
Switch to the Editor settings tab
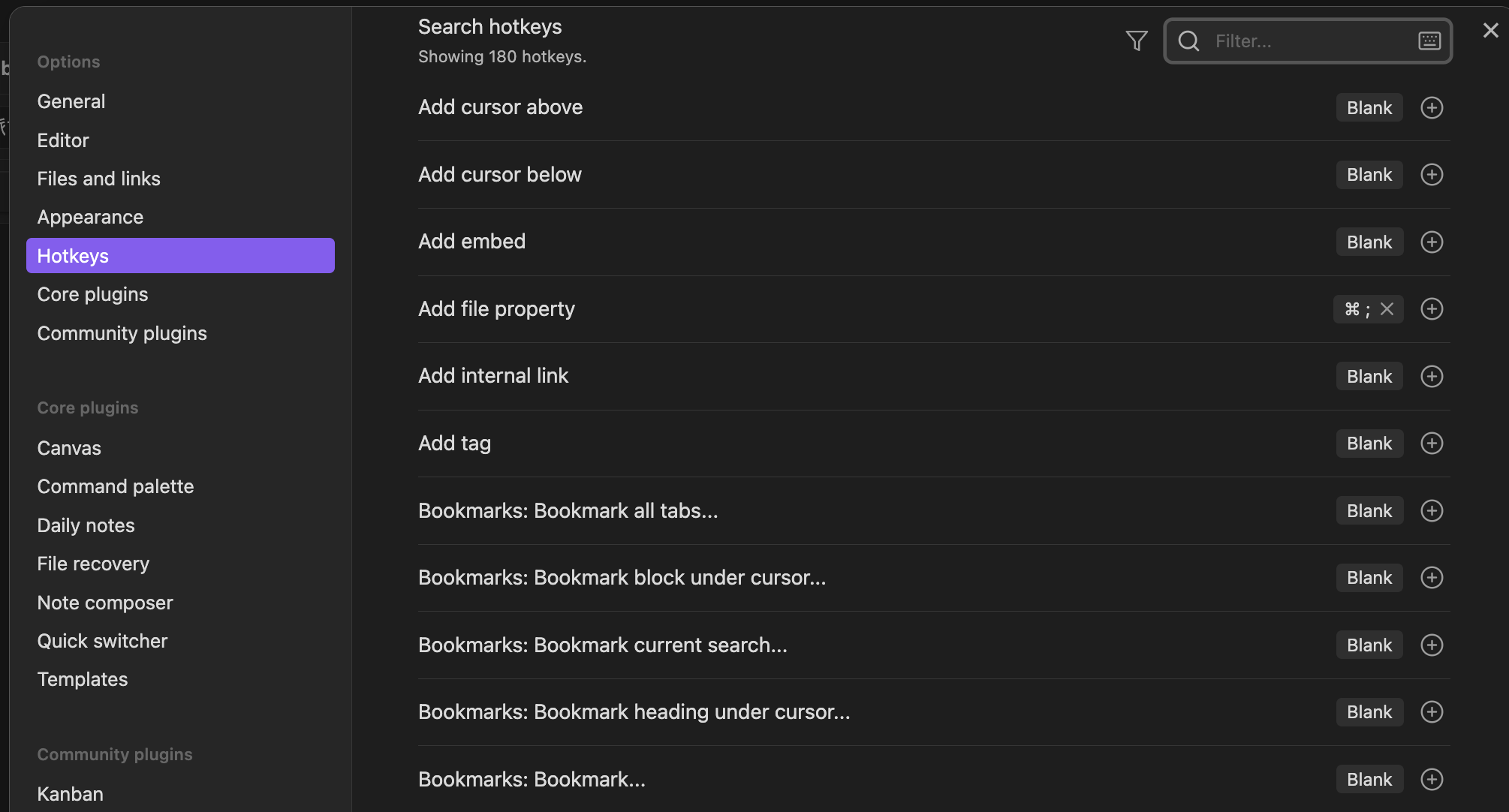(x=63, y=140)
